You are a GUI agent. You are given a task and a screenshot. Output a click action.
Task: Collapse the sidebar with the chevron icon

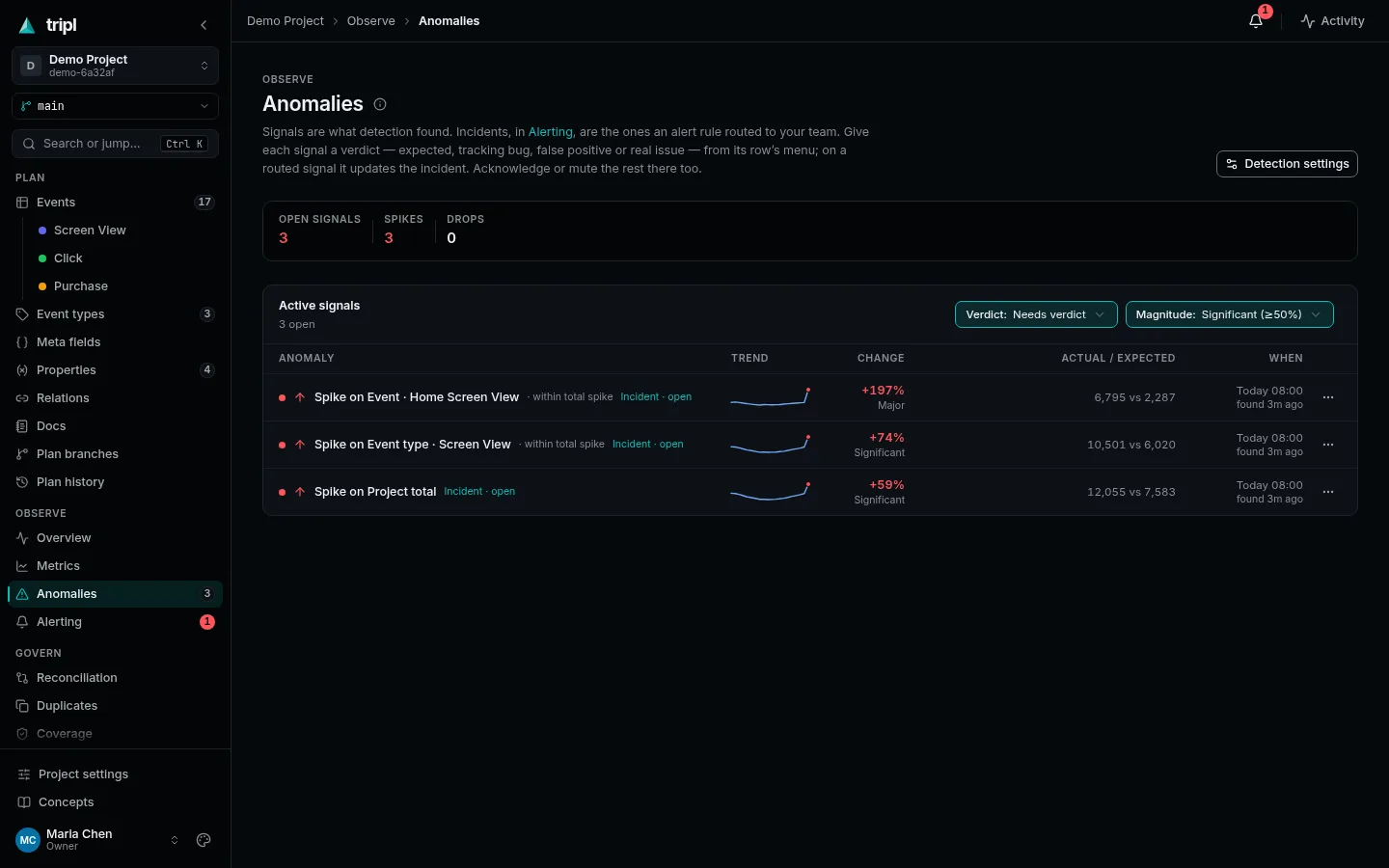(204, 25)
